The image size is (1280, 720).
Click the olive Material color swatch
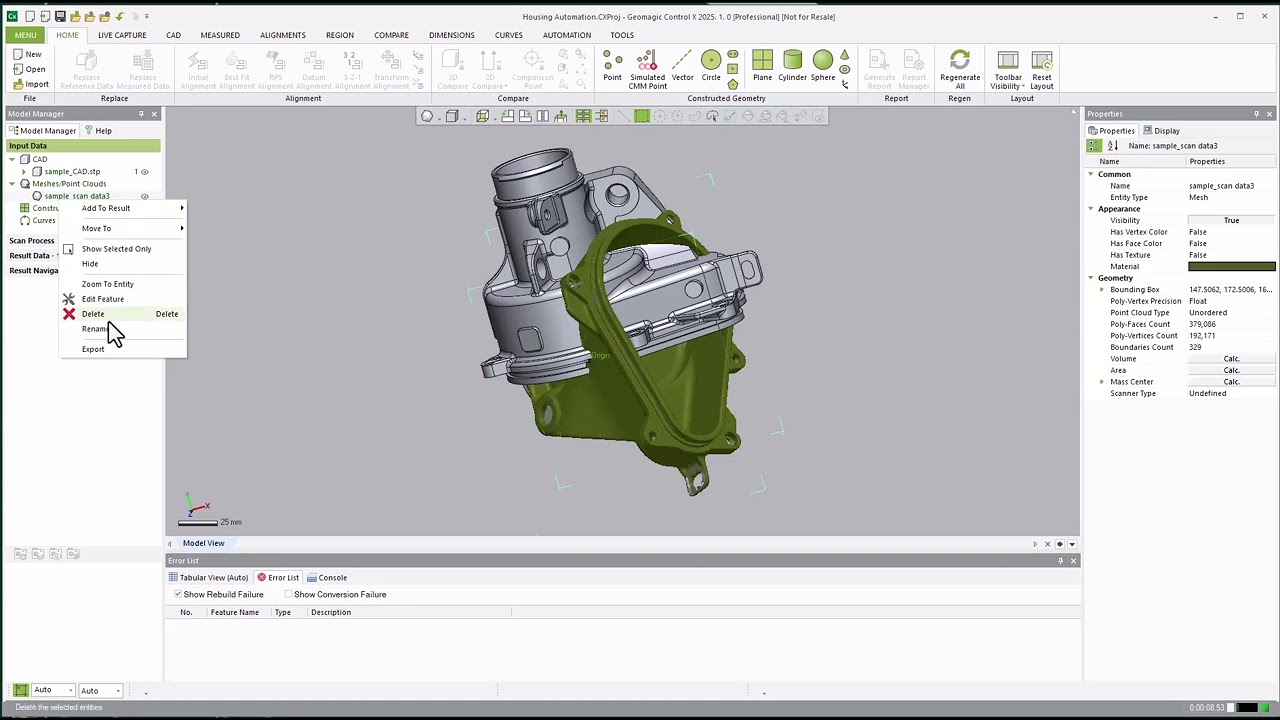1231,267
